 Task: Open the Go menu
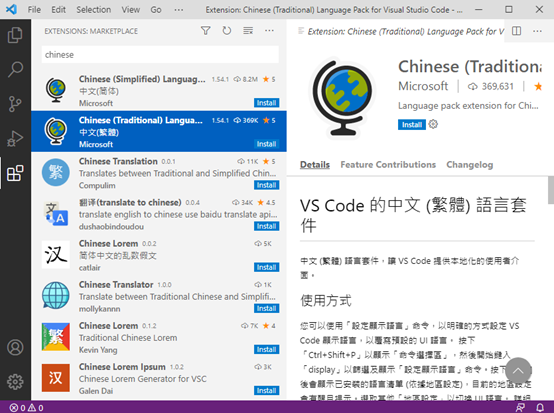click(156, 10)
